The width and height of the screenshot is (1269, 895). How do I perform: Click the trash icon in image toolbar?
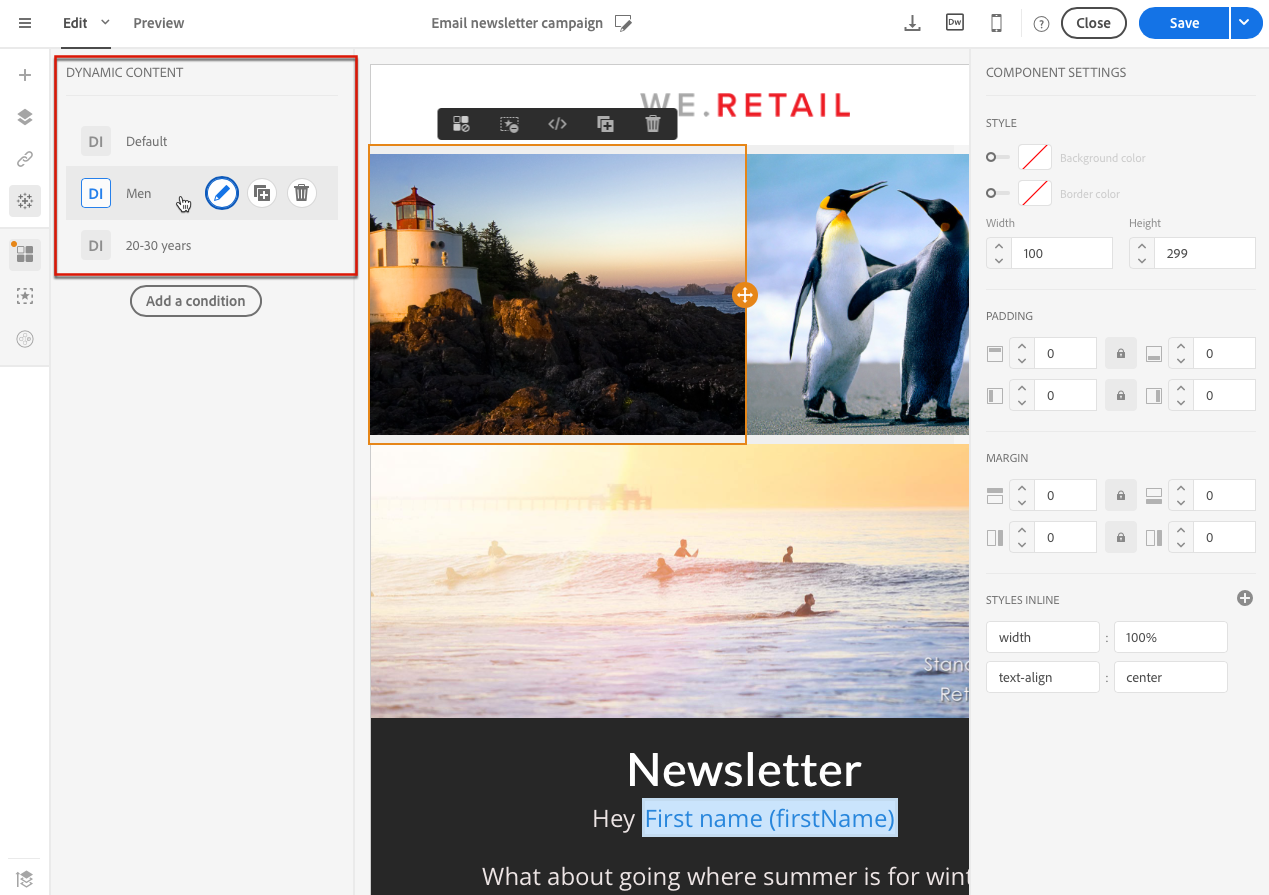tap(653, 124)
